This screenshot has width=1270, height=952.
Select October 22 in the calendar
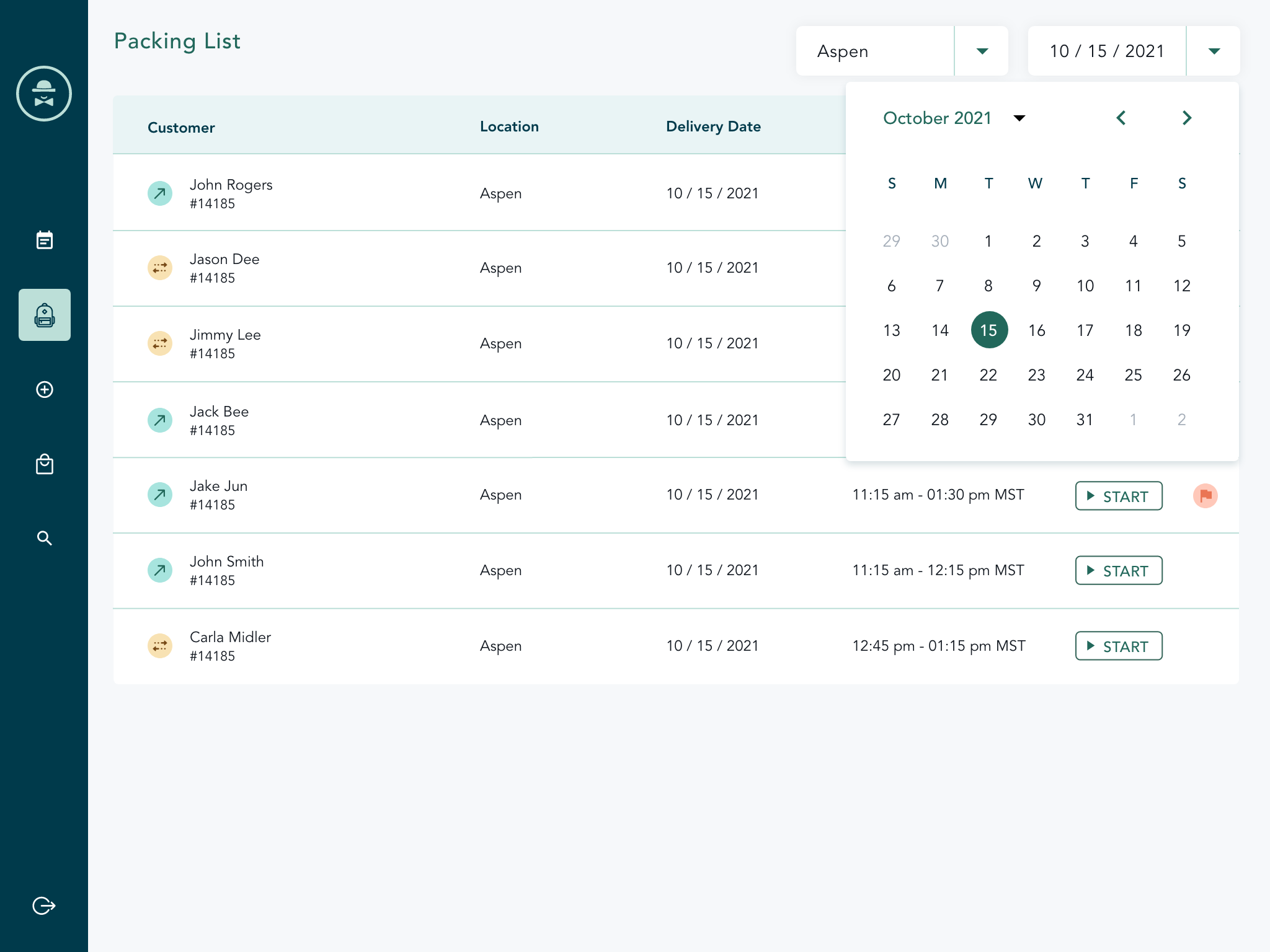988,375
